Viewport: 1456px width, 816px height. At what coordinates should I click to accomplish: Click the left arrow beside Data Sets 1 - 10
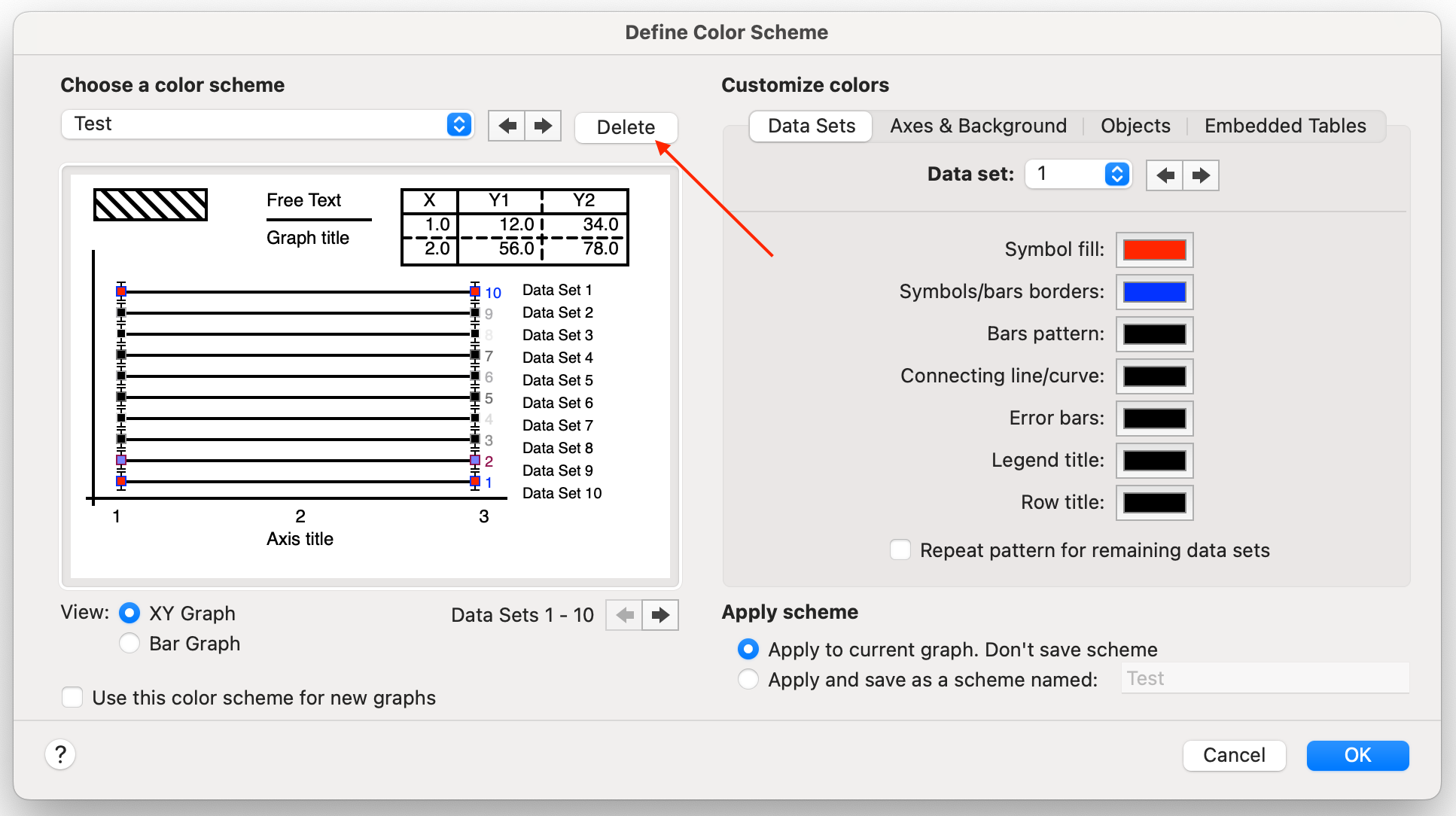point(624,615)
